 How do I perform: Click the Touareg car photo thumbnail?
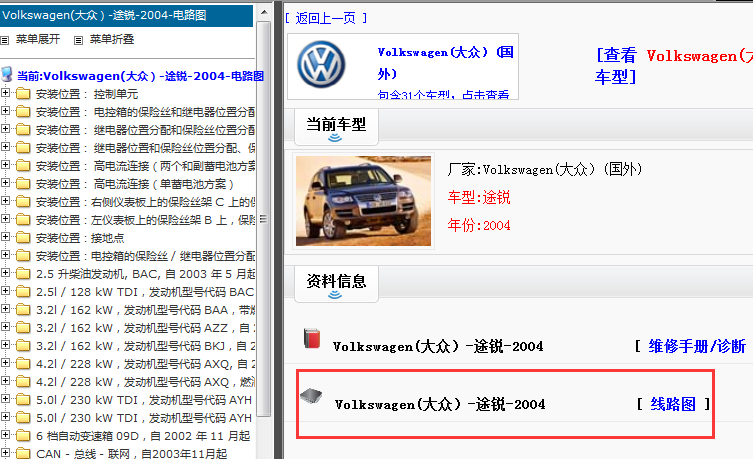point(363,201)
